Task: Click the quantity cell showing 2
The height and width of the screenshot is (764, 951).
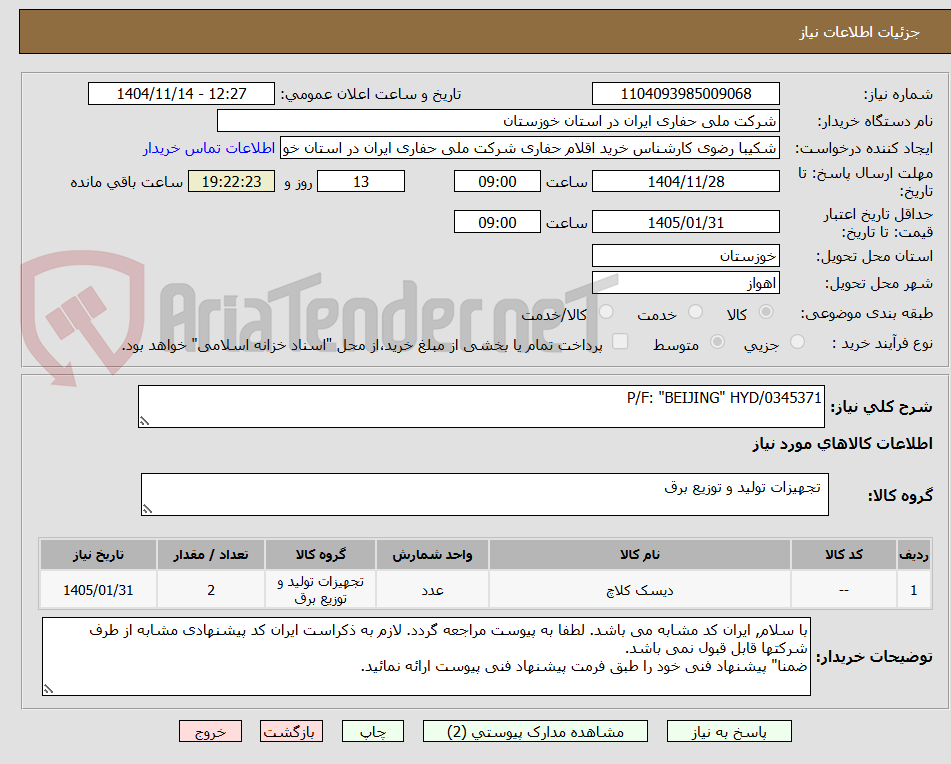Action: (x=211, y=590)
